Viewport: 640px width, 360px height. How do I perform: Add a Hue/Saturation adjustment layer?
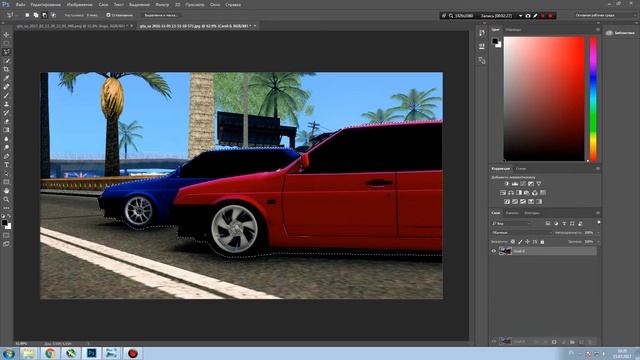[x=503, y=193]
